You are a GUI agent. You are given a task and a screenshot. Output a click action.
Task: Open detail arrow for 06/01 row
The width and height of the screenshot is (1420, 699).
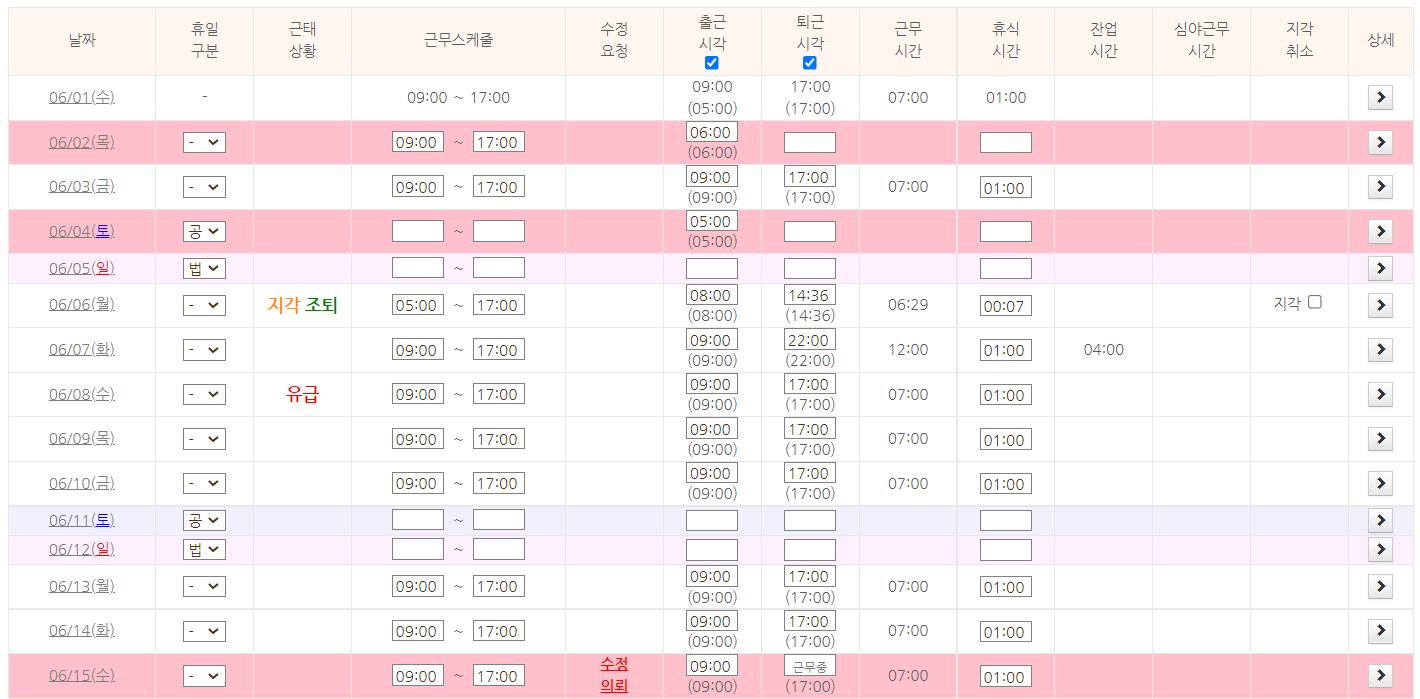pos(1380,97)
